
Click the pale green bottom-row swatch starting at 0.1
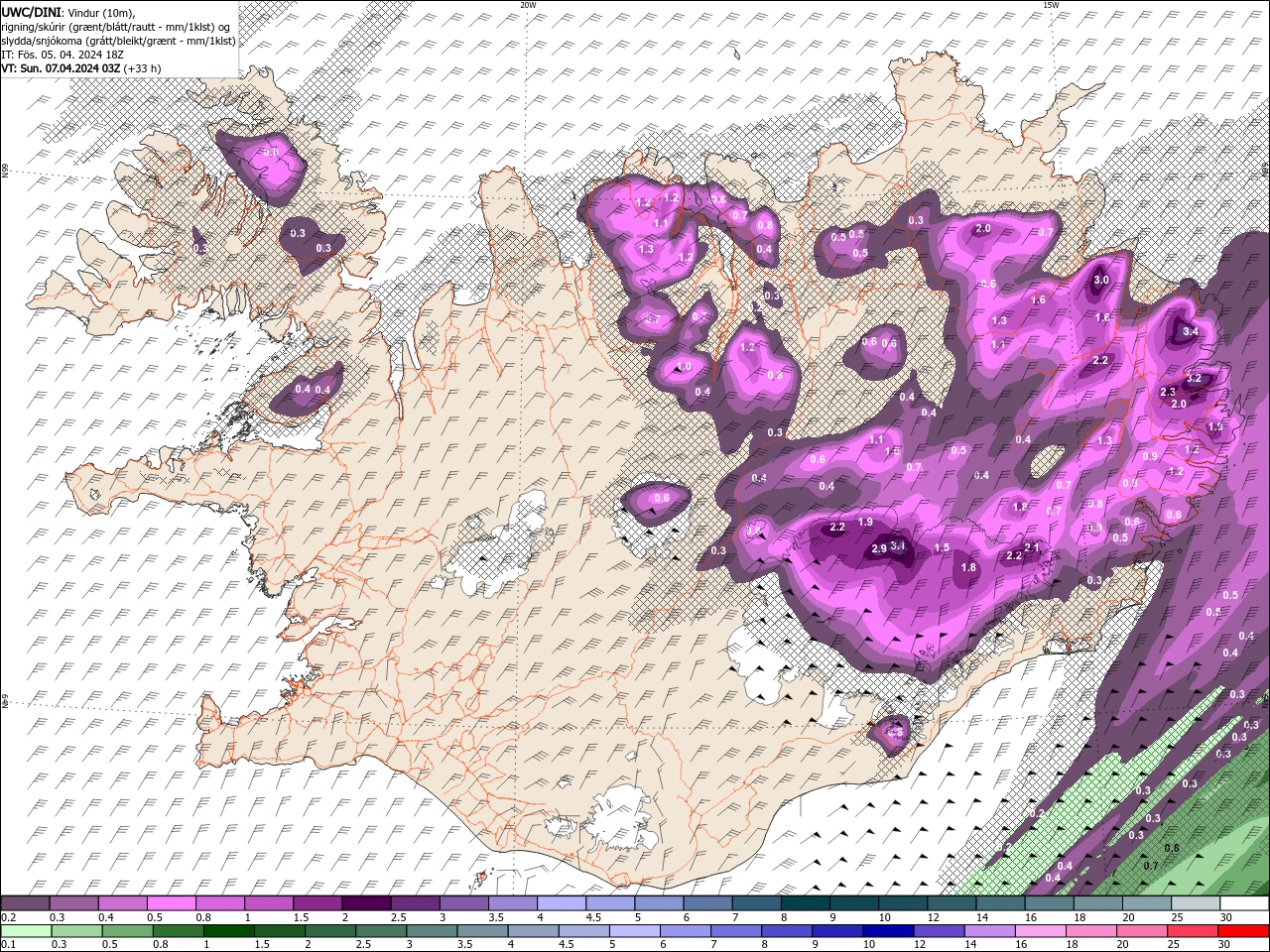(26, 931)
